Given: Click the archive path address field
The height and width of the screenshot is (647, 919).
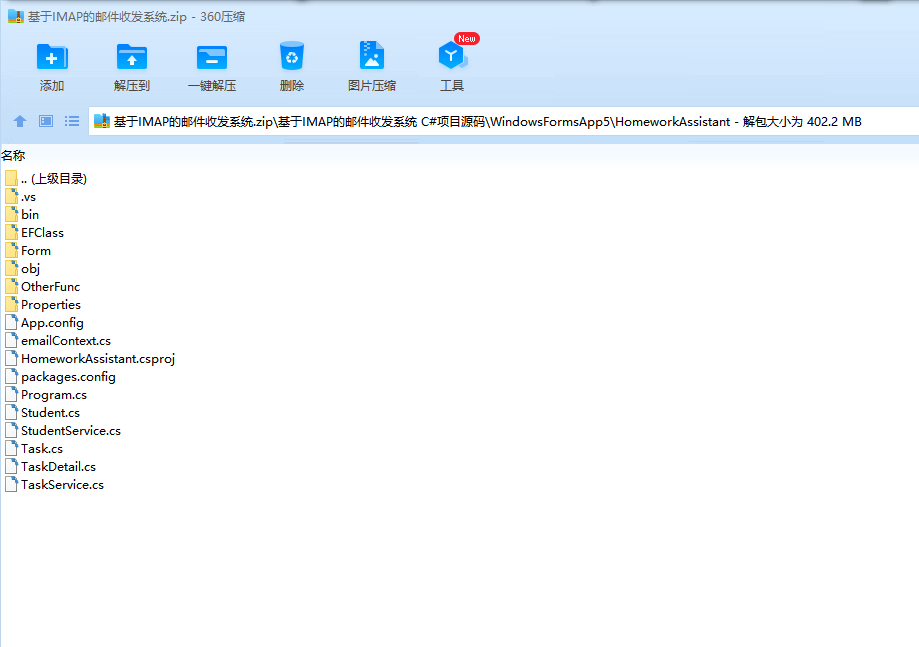Looking at the screenshot, I should pyautogui.click(x=504, y=121).
